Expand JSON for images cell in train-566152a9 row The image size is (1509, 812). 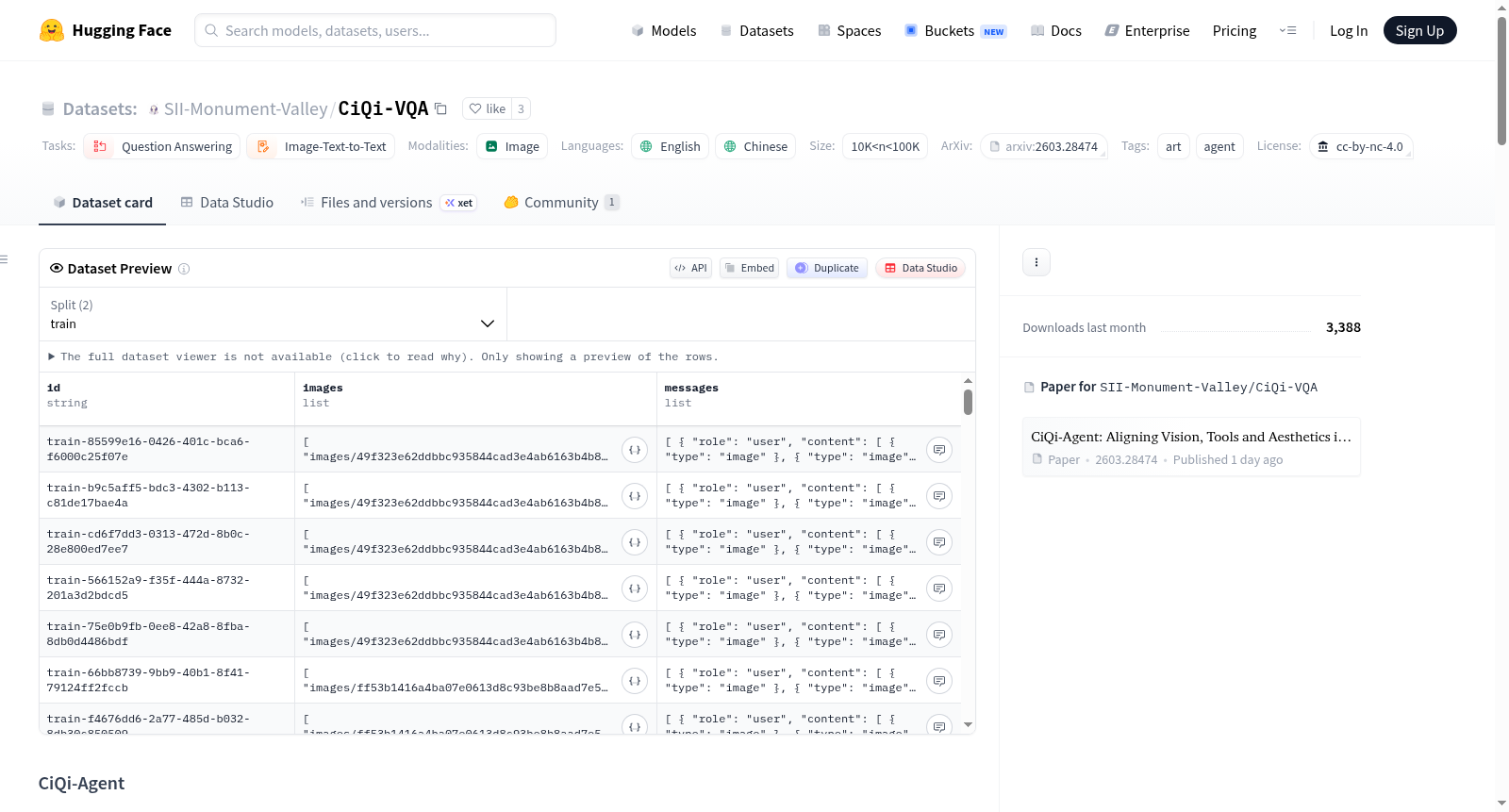pos(635,588)
